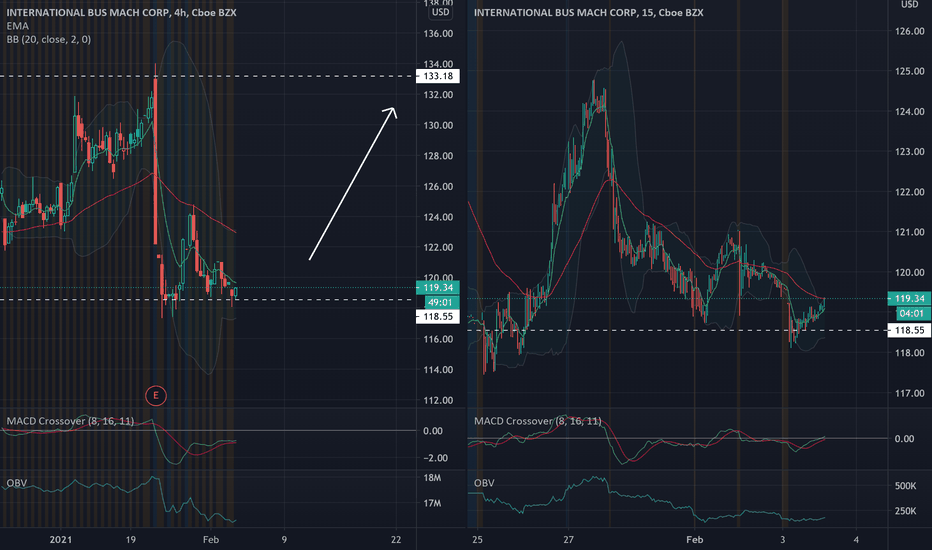The height and width of the screenshot is (550, 932).
Task: Click the OBV label in 4h chart
Action: coord(17,483)
